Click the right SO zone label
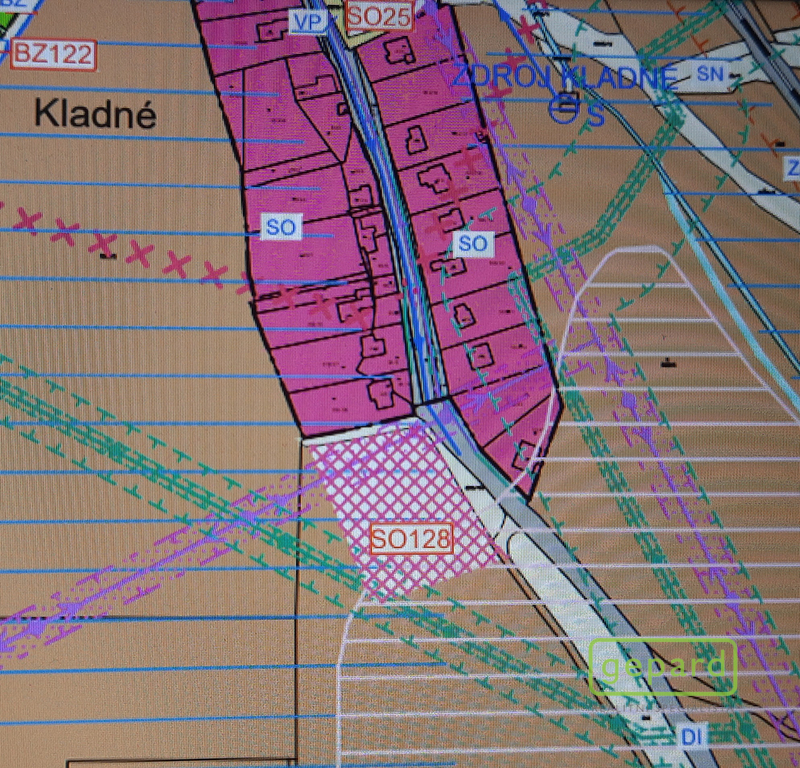This screenshot has width=800, height=768. click(473, 243)
